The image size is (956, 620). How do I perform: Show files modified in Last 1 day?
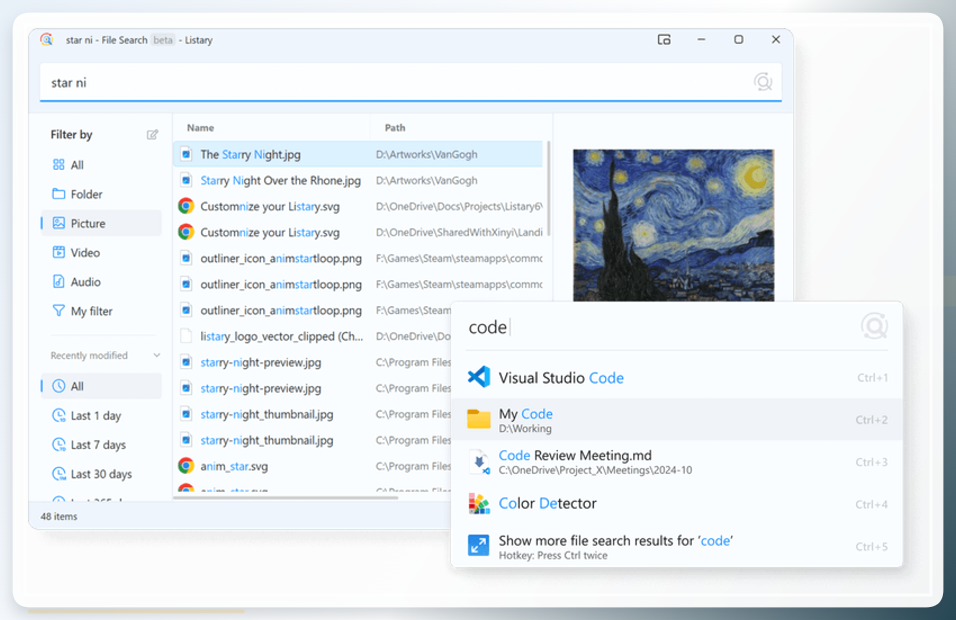(101, 415)
